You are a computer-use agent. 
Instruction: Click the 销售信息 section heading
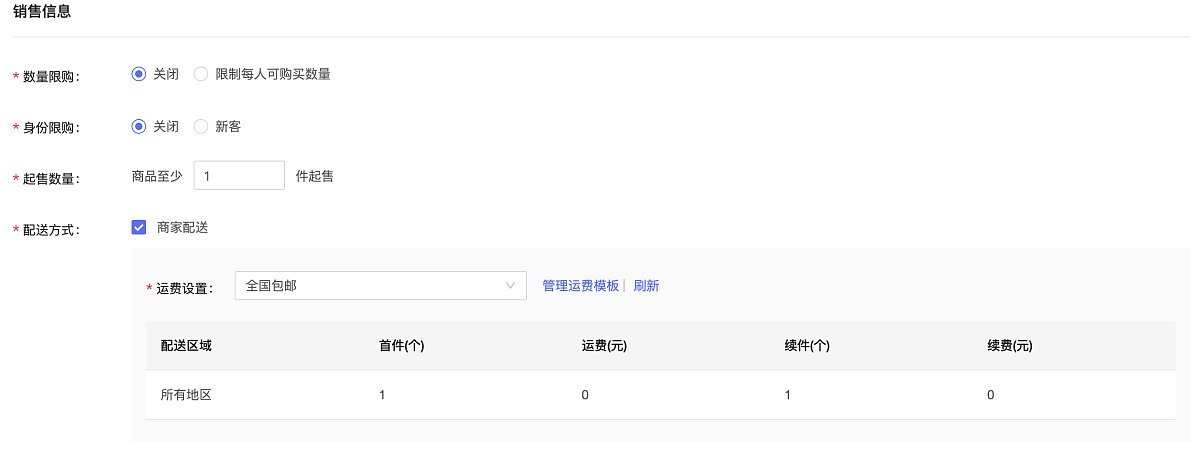coord(42,14)
